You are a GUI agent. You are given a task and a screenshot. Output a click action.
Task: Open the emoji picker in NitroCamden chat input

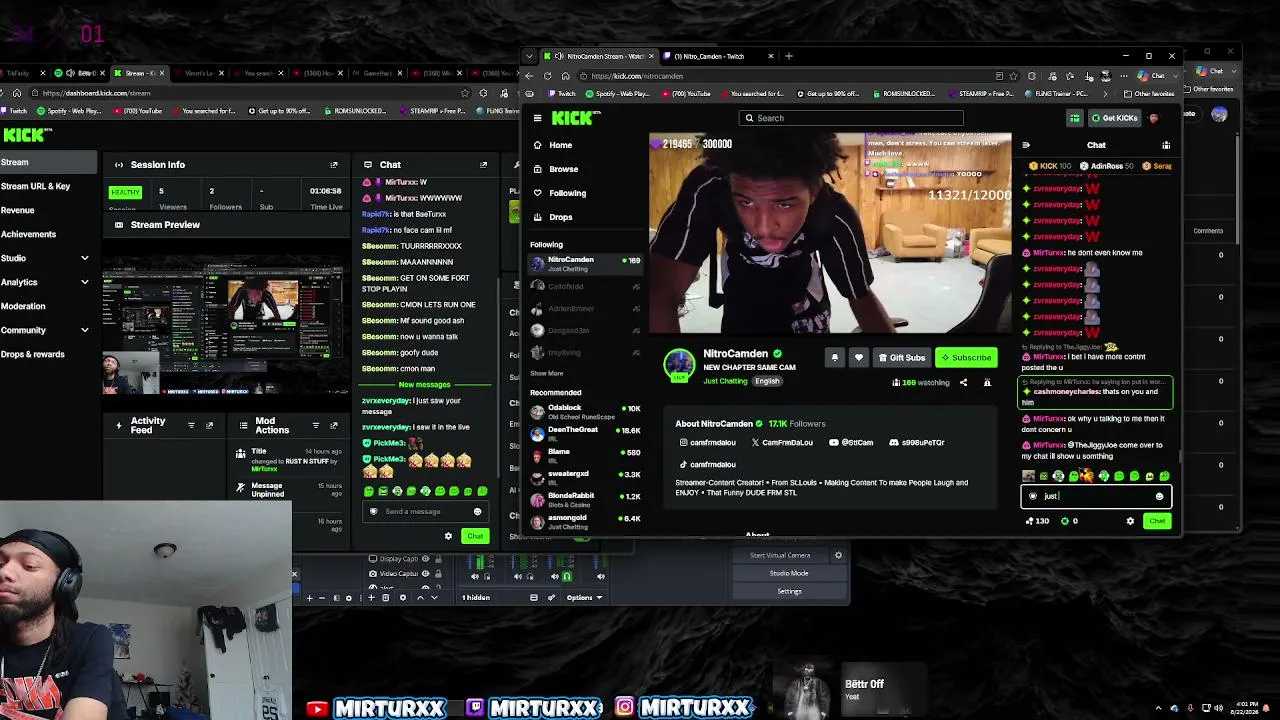coord(1160,496)
